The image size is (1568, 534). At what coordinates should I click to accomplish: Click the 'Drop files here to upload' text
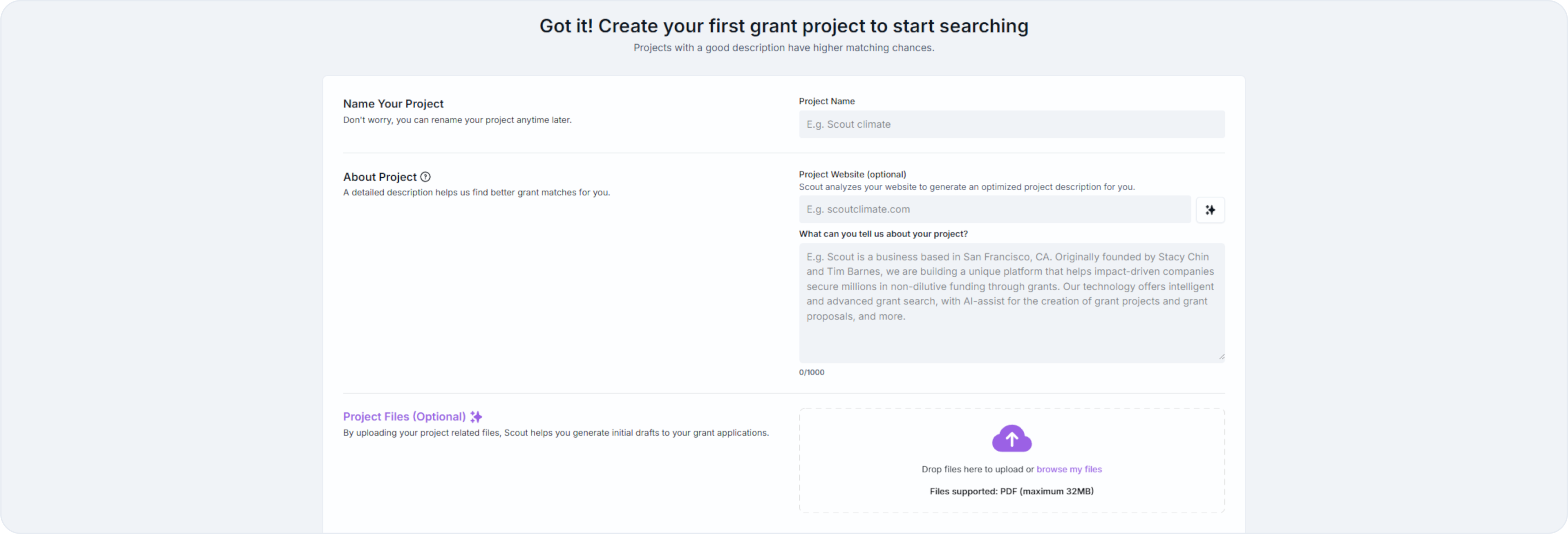point(977,469)
